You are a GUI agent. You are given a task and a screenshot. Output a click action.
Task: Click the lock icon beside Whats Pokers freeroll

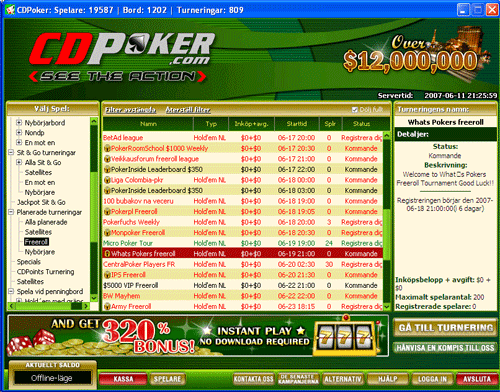(x=107, y=254)
